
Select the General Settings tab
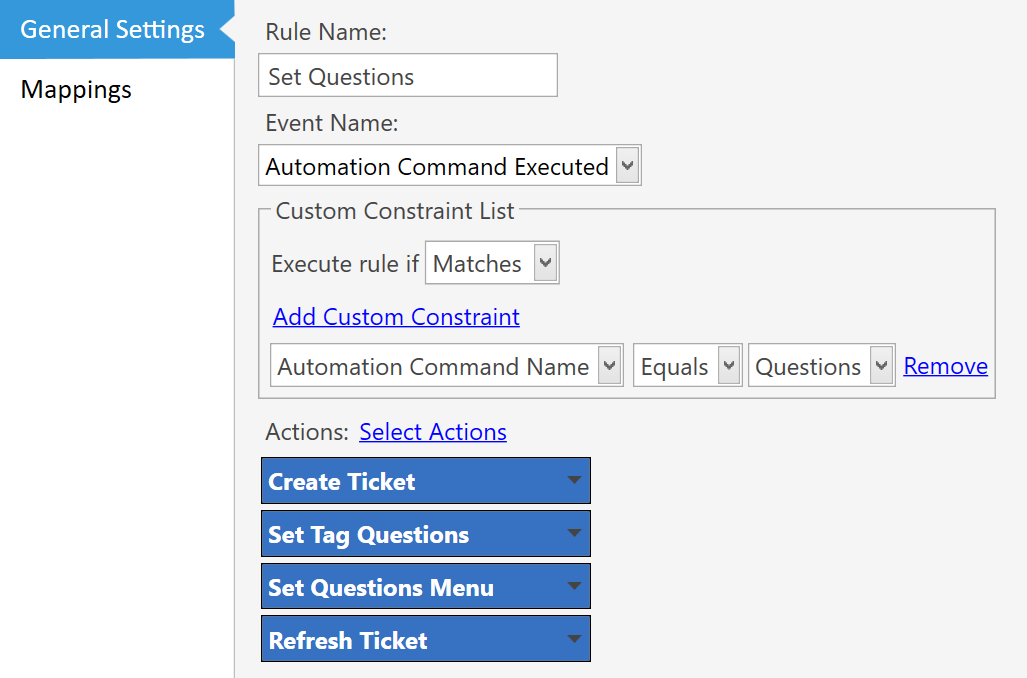tap(111, 29)
